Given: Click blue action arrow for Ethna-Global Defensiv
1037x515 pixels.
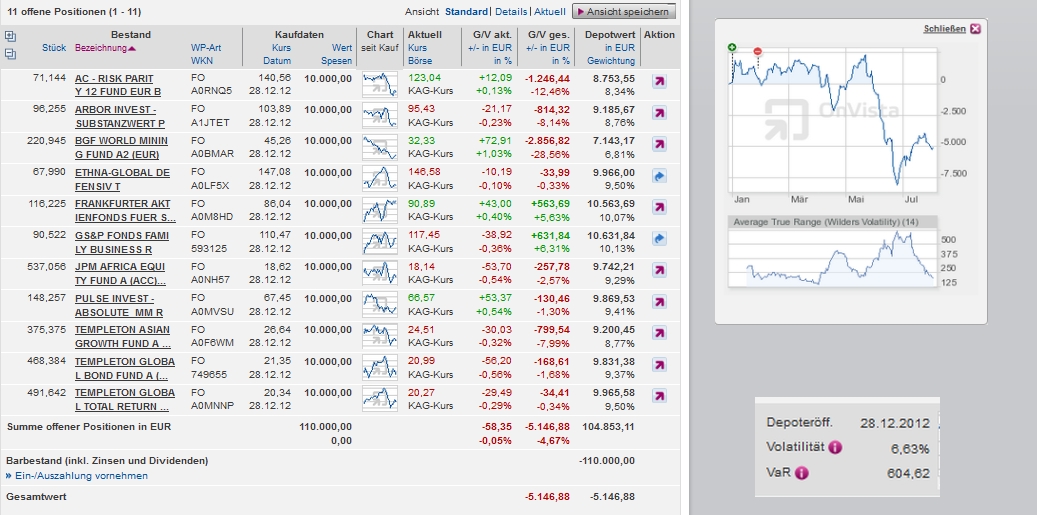Looking at the screenshot, I should tap(659, 177).
